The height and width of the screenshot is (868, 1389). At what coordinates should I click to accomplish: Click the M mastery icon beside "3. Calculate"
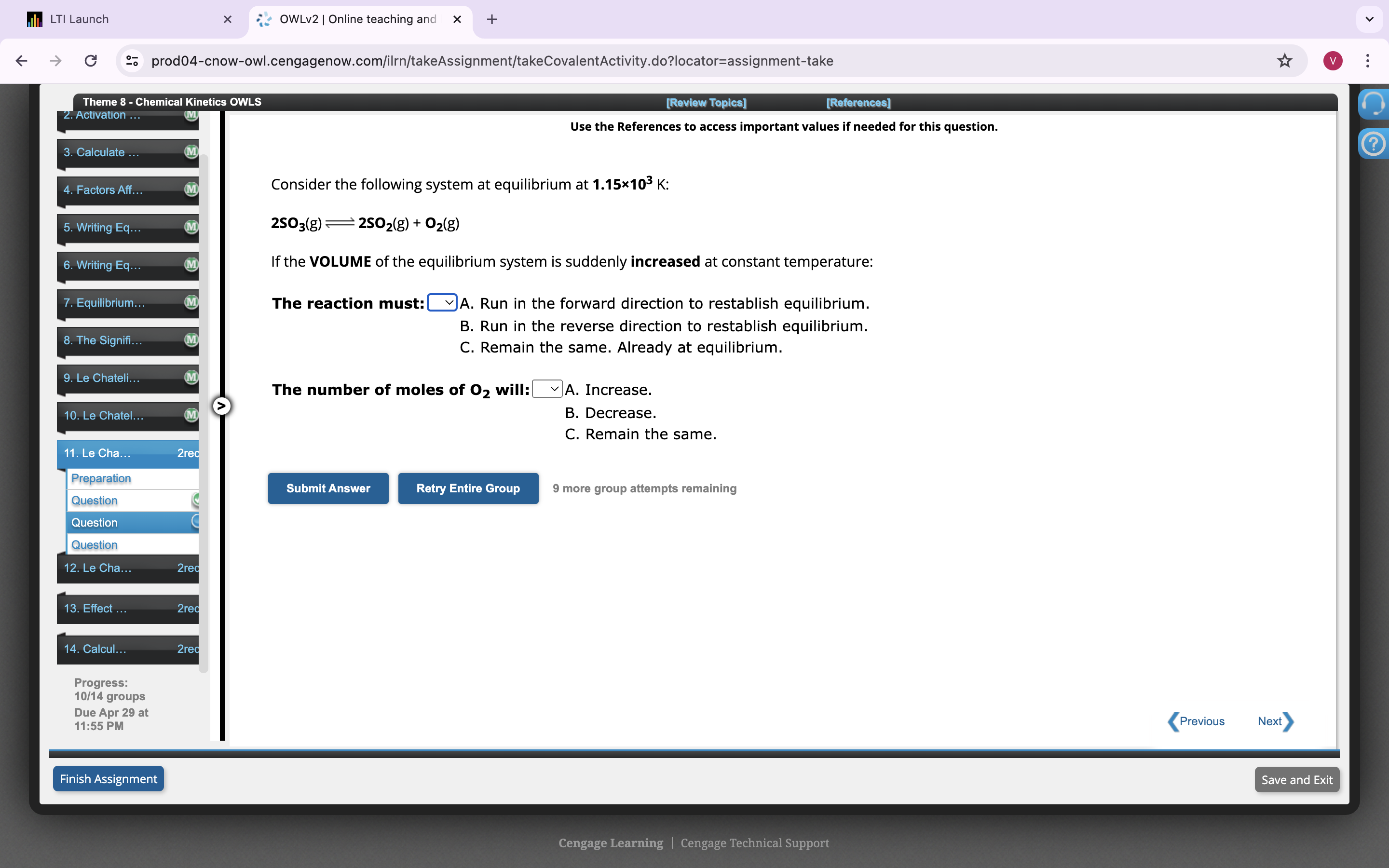[191, 151]
